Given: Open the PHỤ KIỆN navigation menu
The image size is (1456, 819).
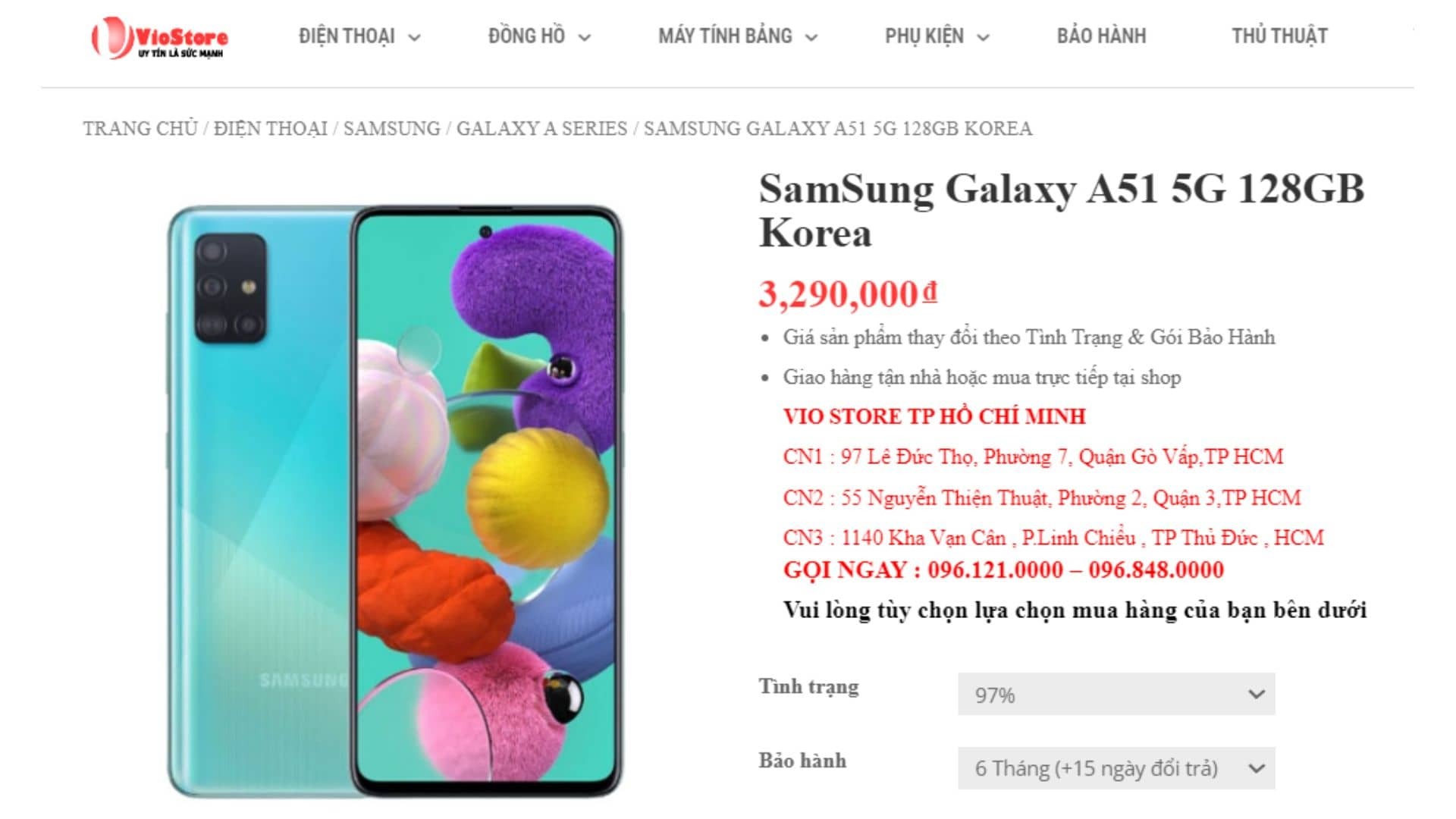Looking at the screenshot, I should (x=924, y=36).
